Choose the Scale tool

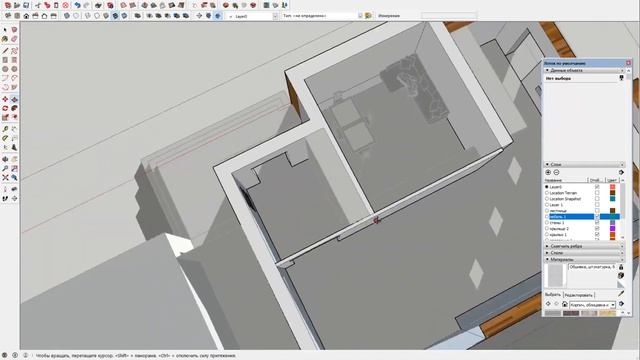tap(5, 117)
